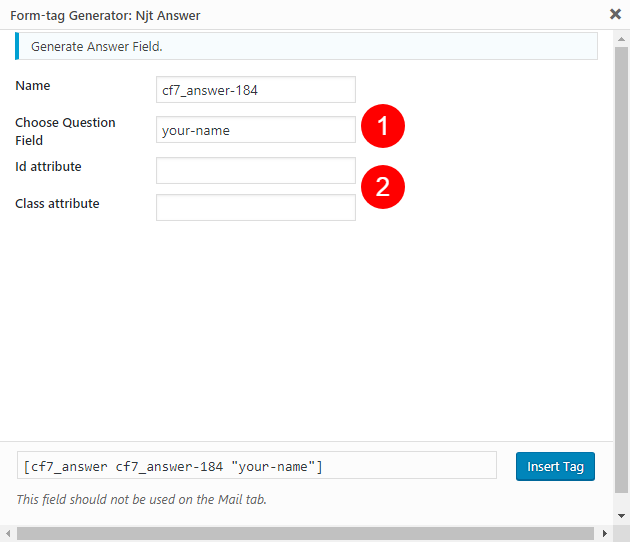Screen dimensions: 630x542
Task: Click the Name field label
Action: 33,86
